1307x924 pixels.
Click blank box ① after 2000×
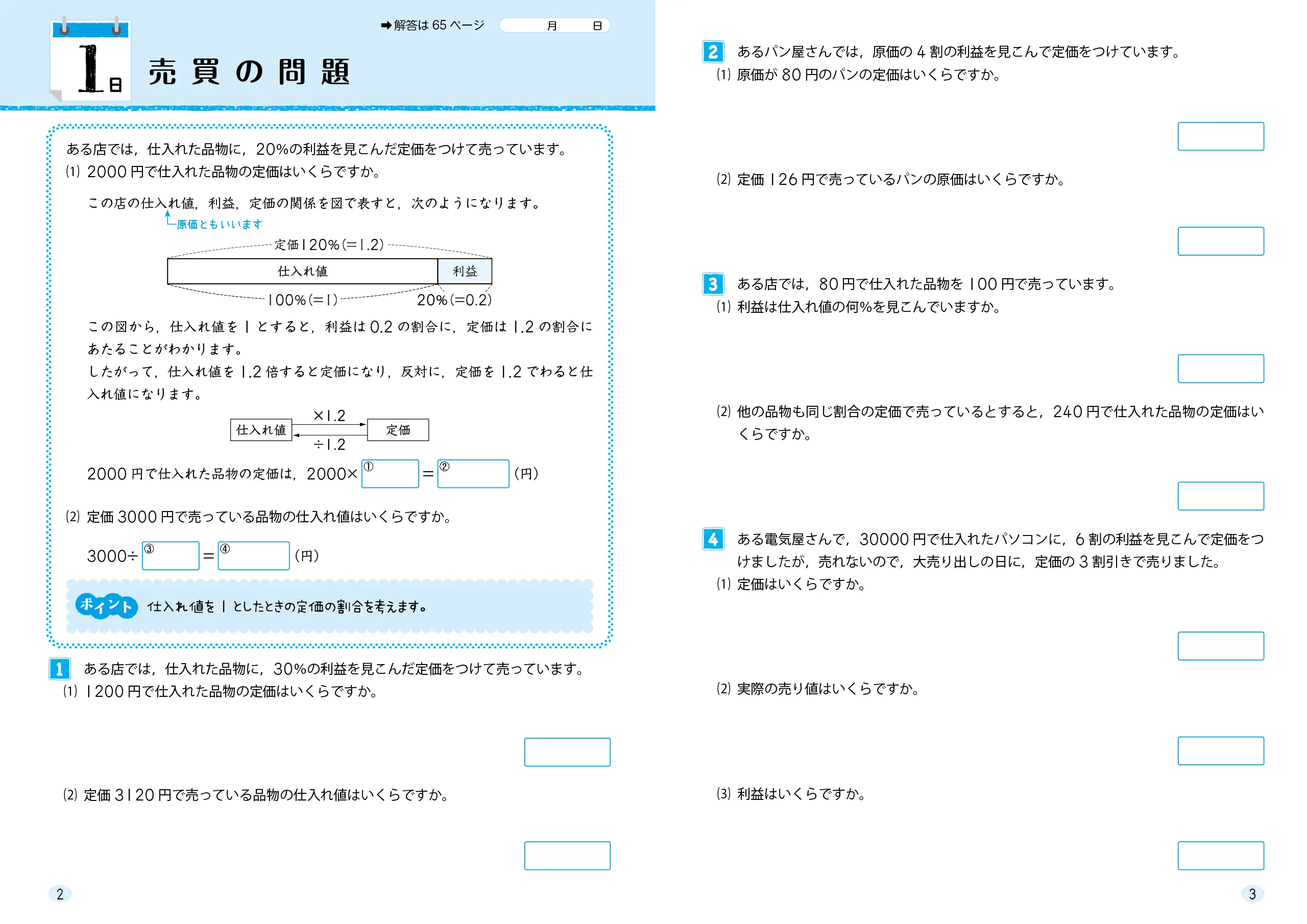(391, 474)
